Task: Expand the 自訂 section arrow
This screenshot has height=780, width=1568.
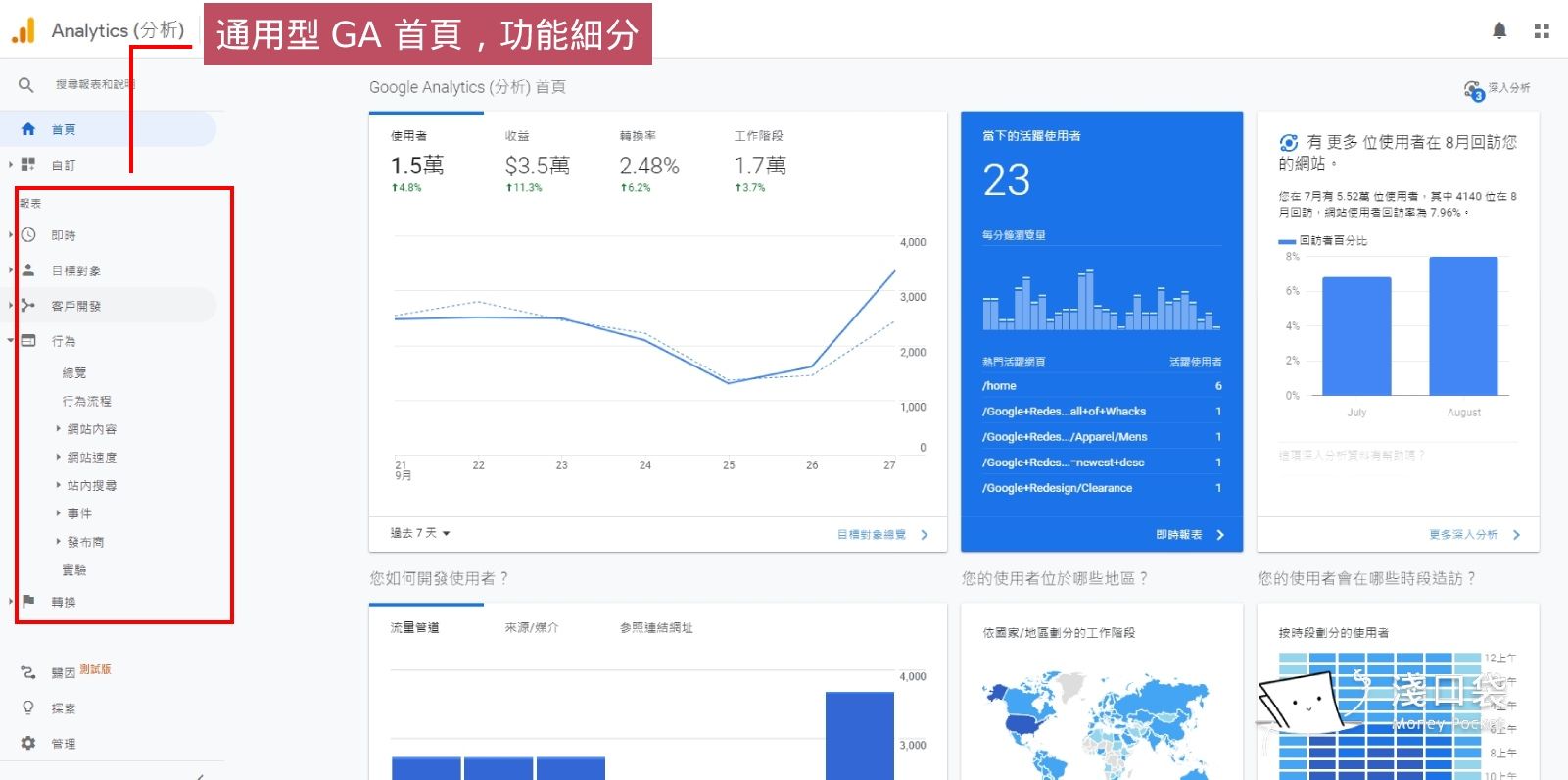Action: [11, 165]
